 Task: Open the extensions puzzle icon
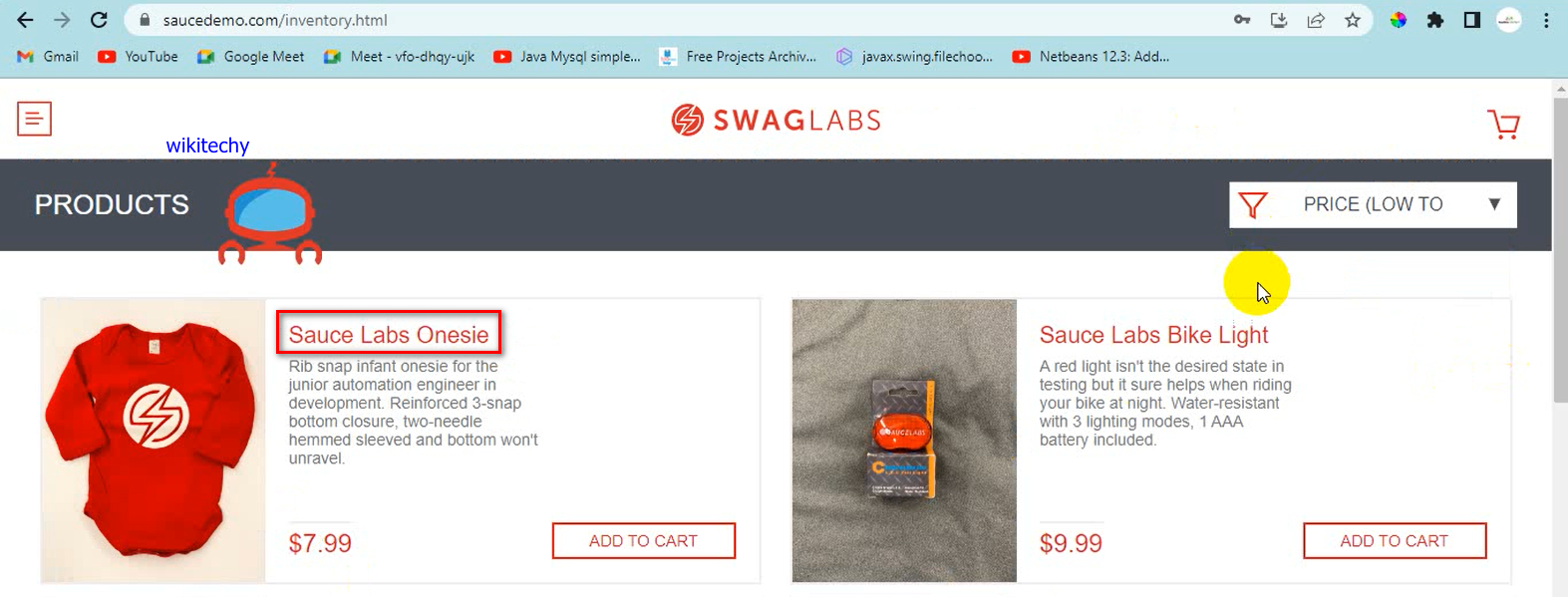tap(1435, 20)
